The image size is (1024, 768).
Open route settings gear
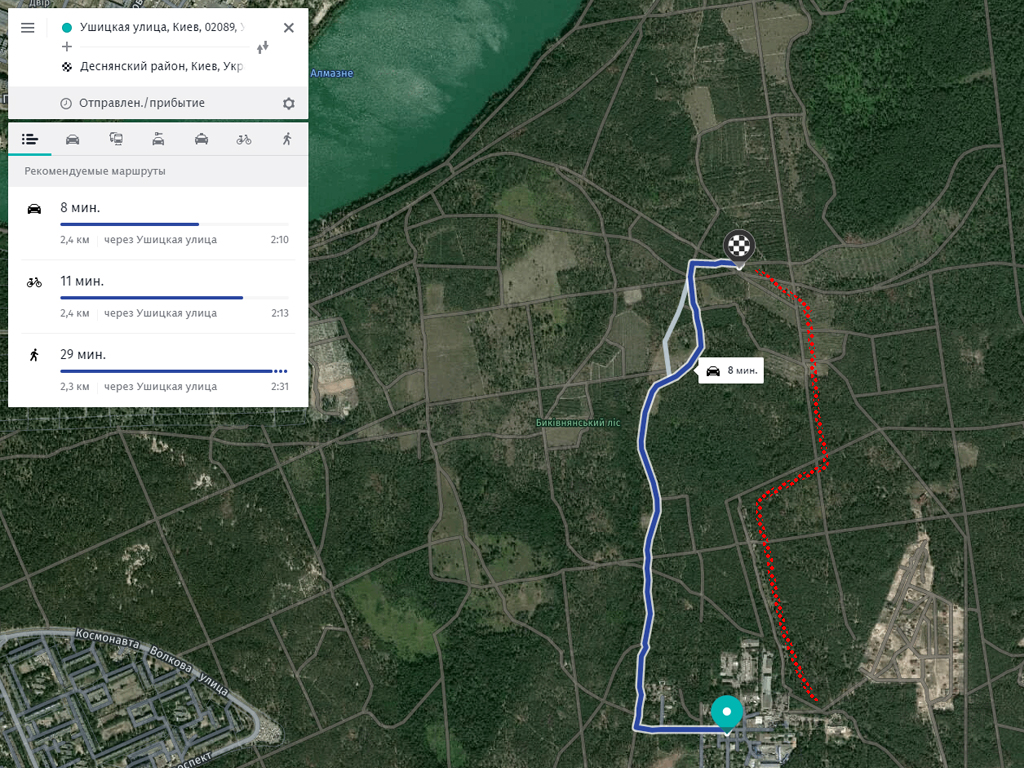[289, 103]
